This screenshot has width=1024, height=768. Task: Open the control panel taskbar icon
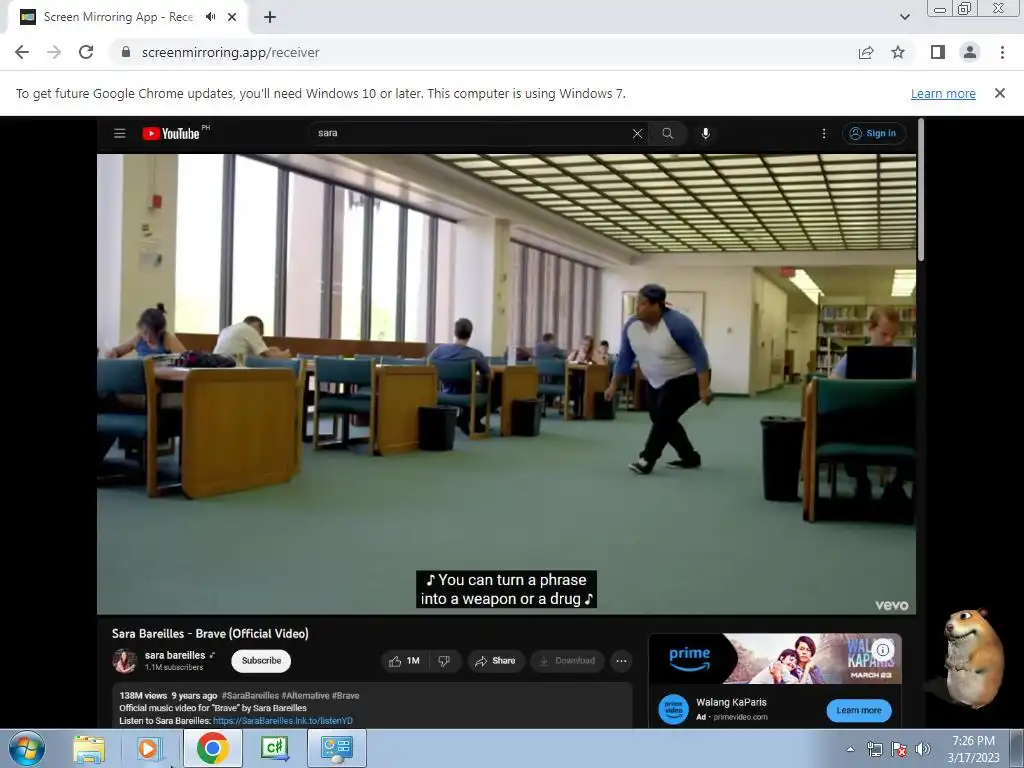[336, 748]
